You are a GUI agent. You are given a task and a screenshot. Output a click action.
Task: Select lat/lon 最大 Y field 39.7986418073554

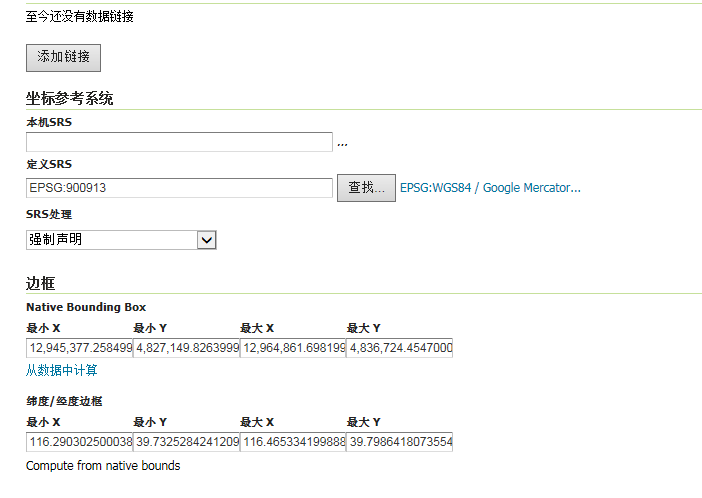(400, 442)
